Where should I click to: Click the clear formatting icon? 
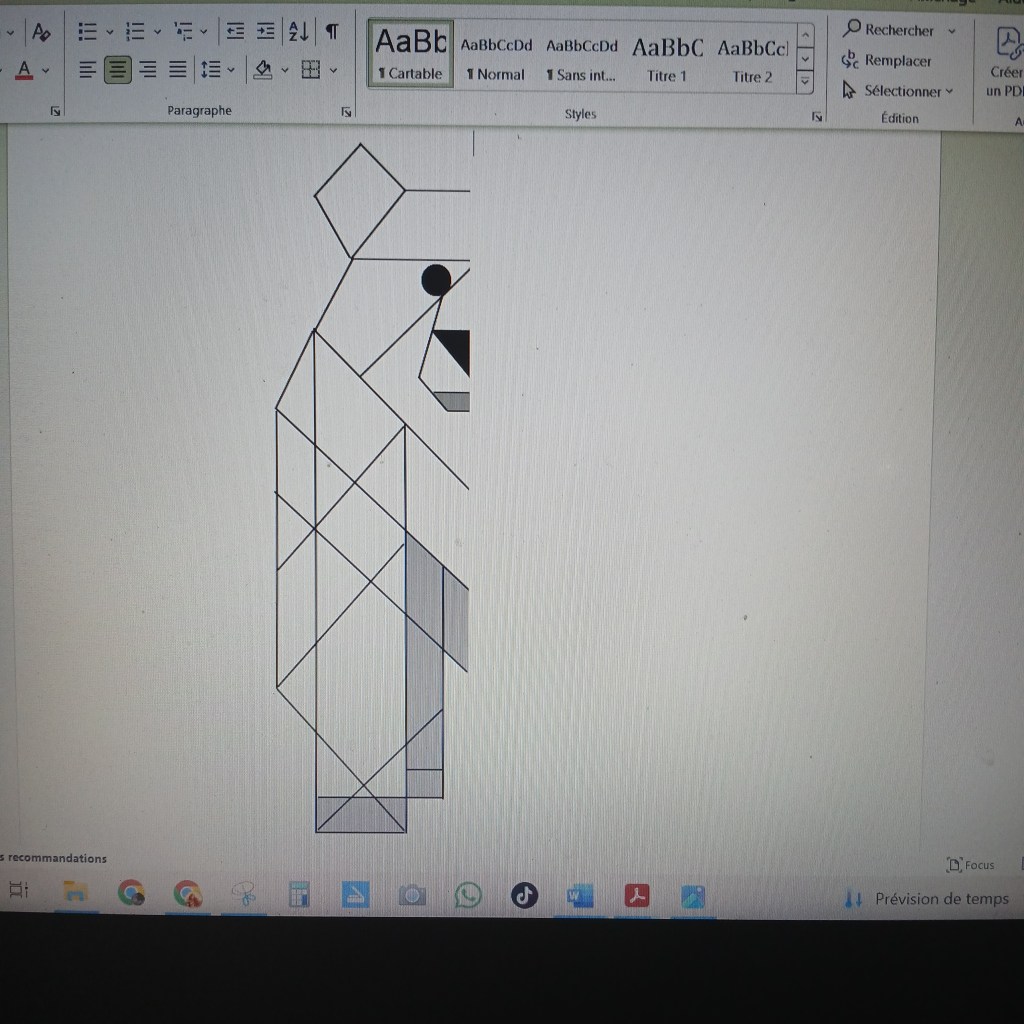(x=39, y=32)
